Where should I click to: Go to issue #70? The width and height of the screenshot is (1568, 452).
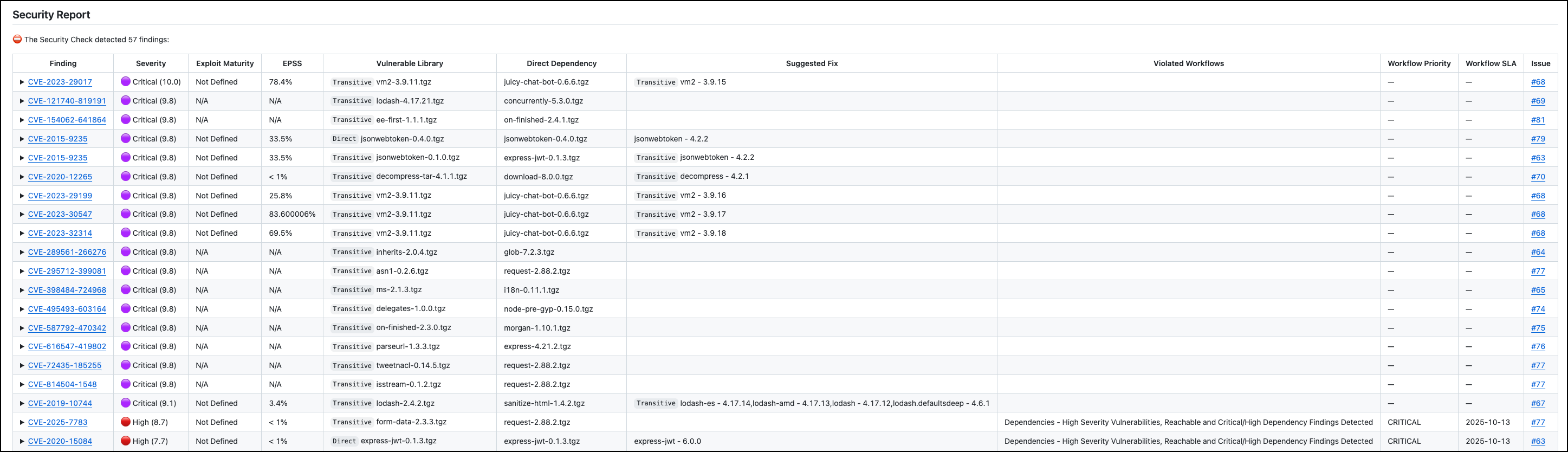pyautogui.click(x=1538, y=177)
